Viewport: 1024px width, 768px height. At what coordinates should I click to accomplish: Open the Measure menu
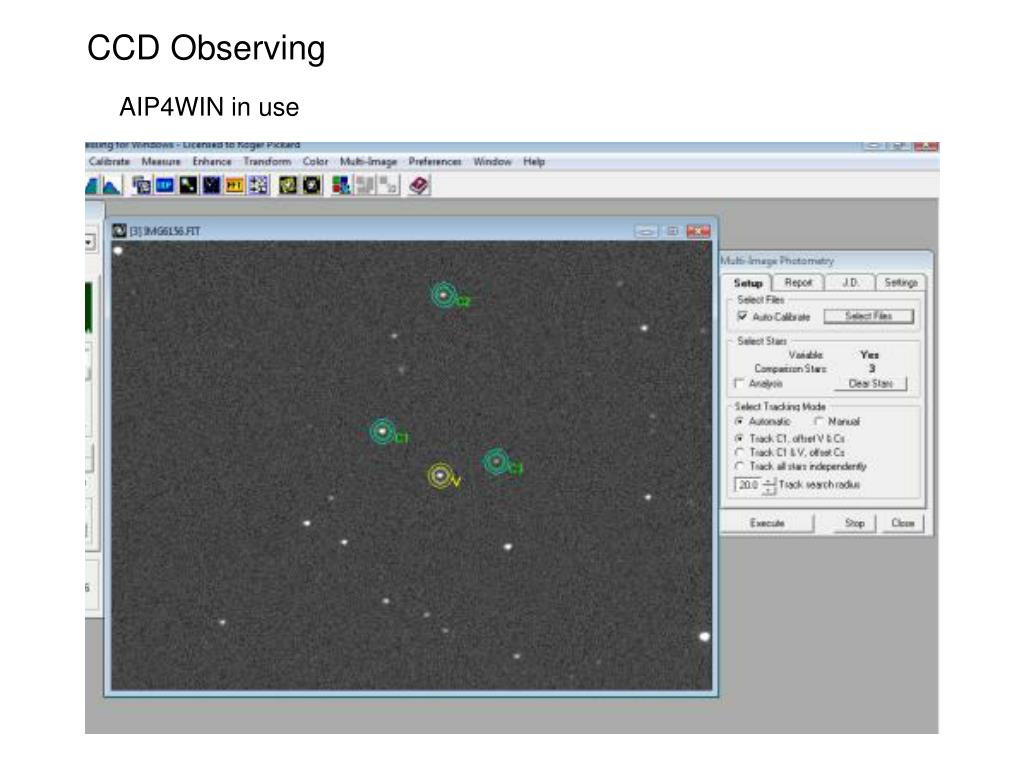[x=161, y=161]
